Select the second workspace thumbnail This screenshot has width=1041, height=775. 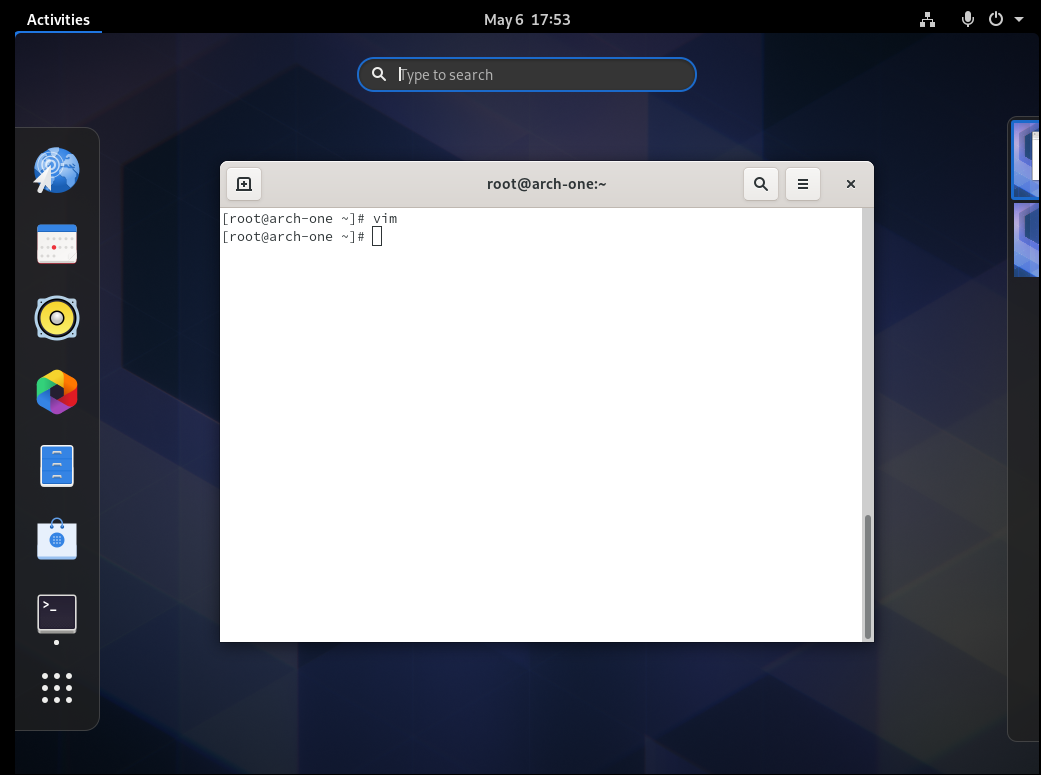coord(1026,240)
